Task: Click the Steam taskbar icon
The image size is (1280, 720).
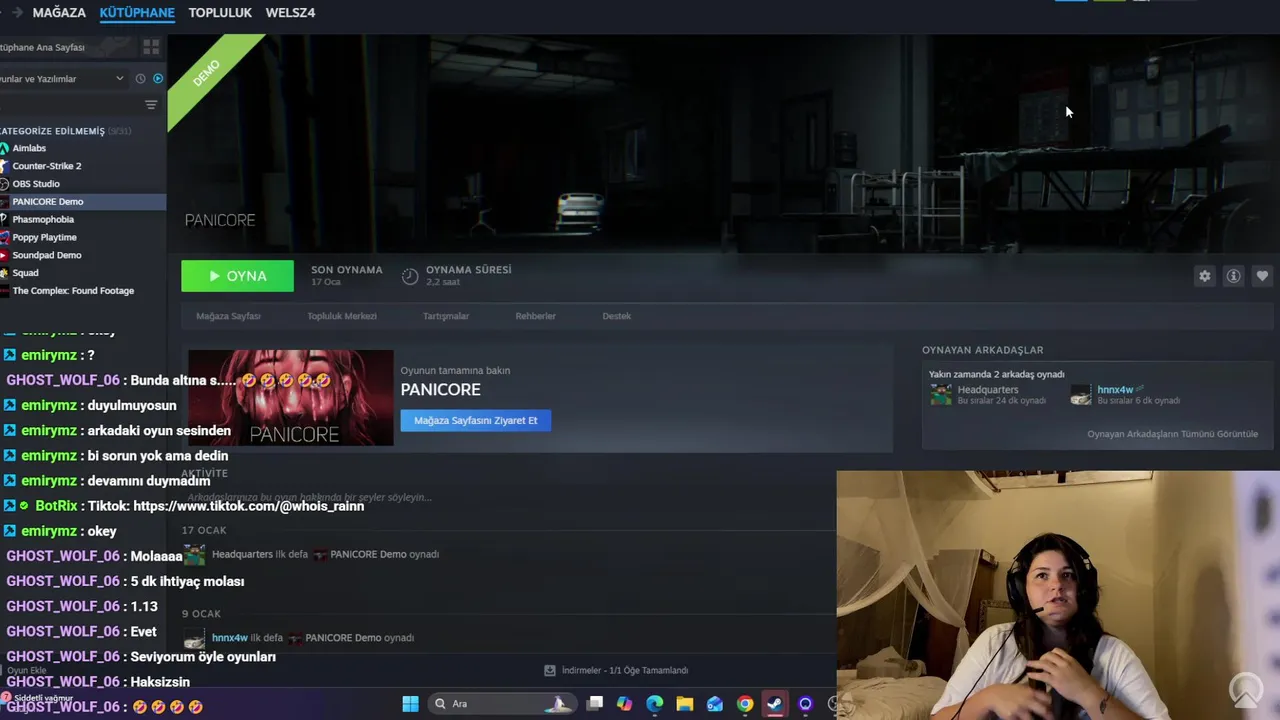Action: point(775,704)
